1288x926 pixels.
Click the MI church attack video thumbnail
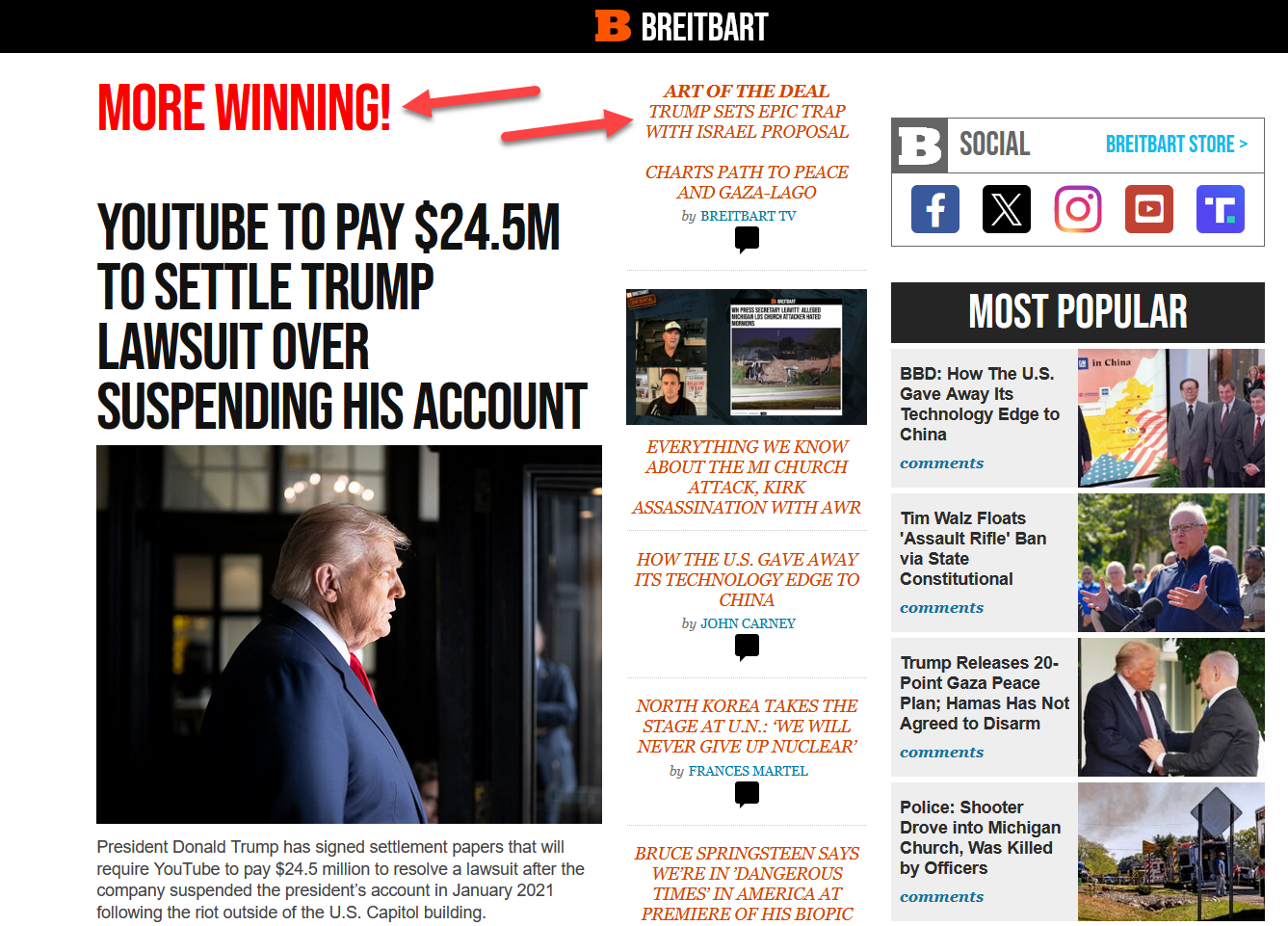point(747,357)
